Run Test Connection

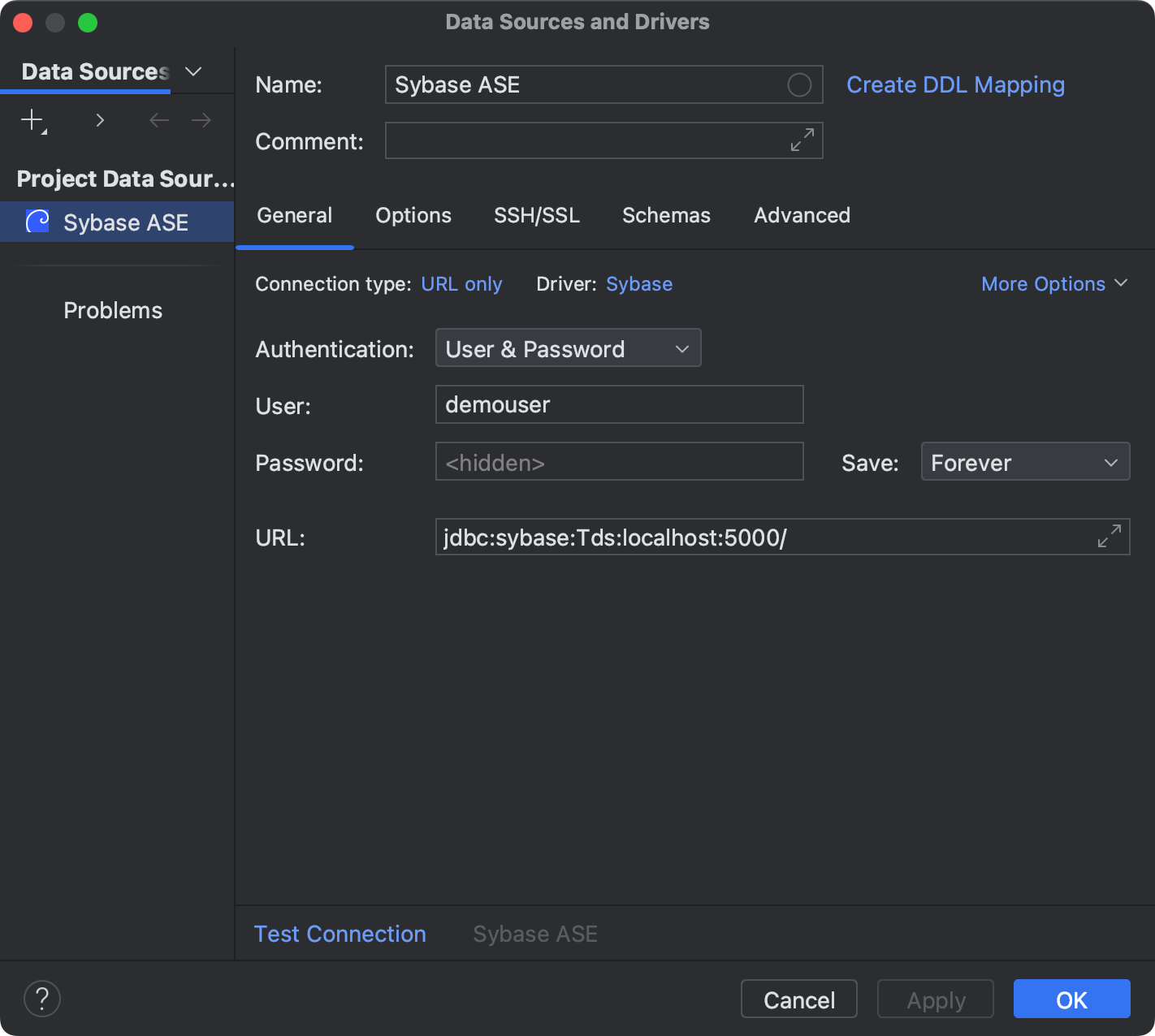click(340, 934)
